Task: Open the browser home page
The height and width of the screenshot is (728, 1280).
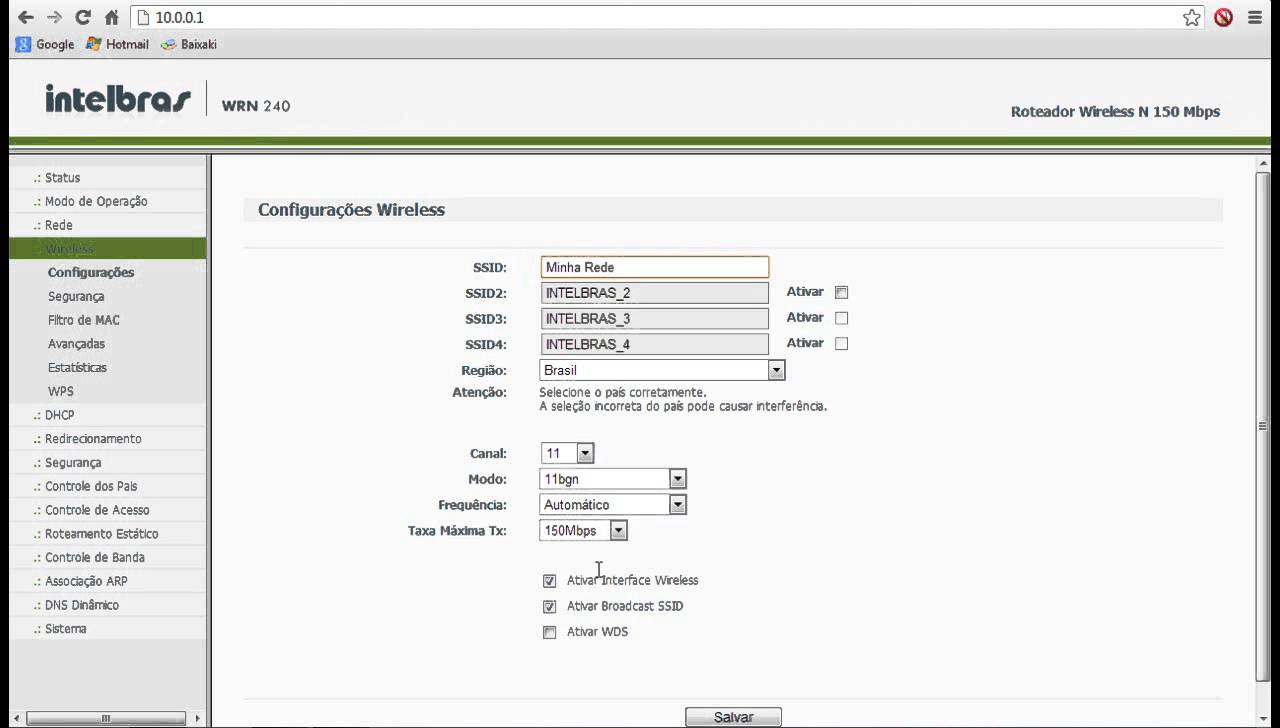Action: coord(111,17)
